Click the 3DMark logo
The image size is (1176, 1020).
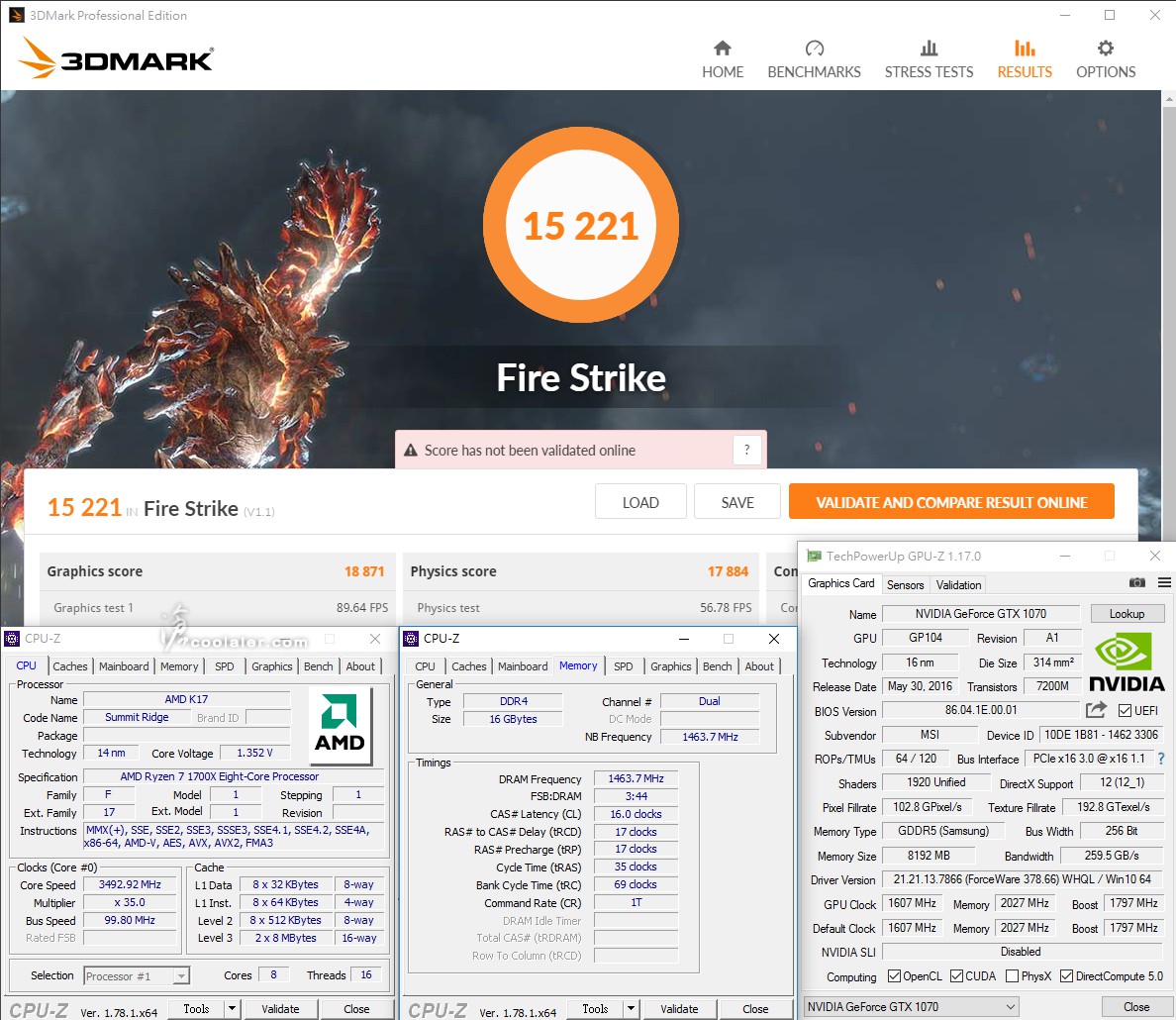tap(116, 58)
